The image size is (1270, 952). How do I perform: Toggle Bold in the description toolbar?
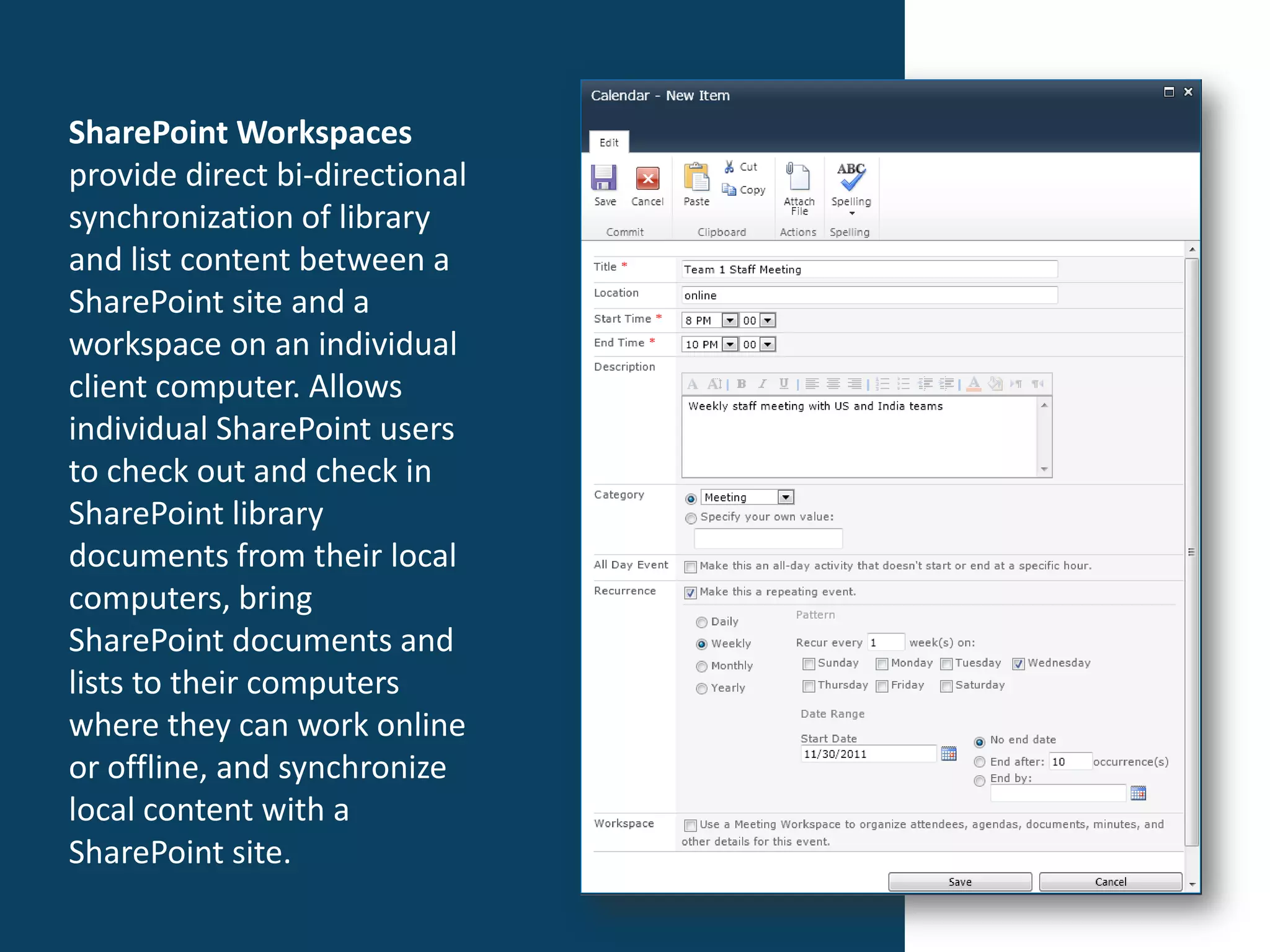741,384
